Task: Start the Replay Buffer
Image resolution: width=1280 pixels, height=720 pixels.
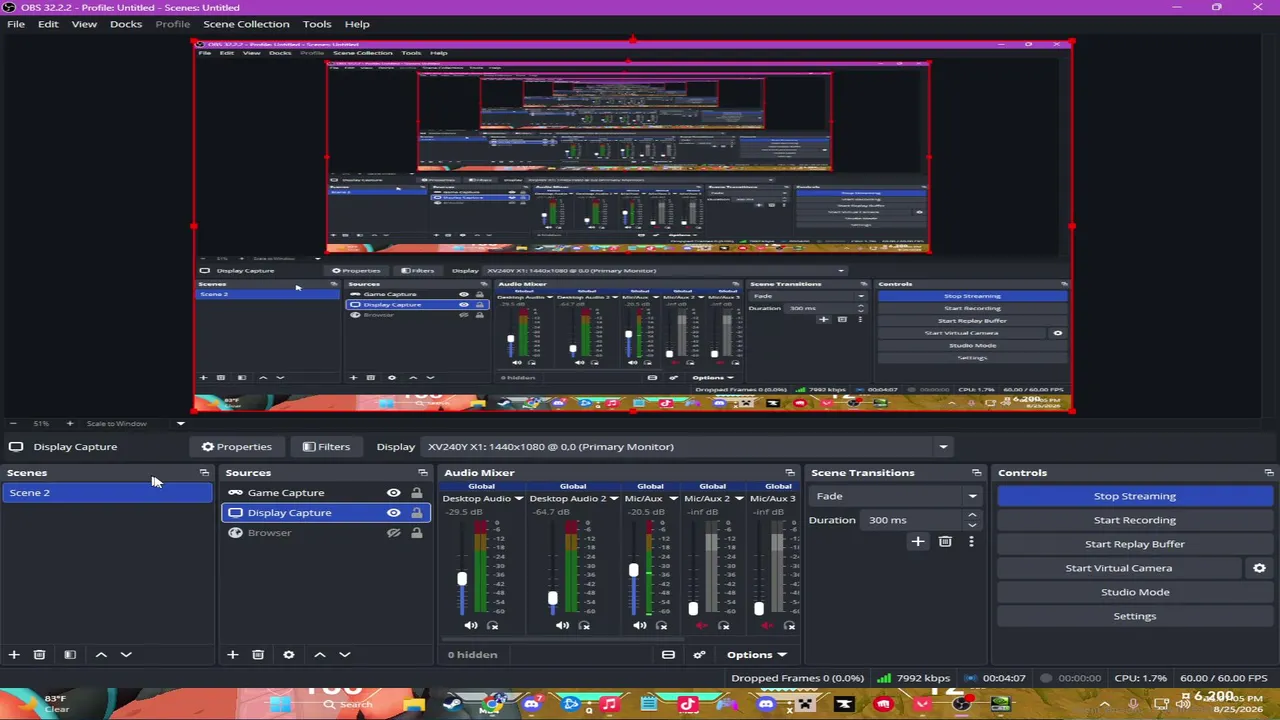Action: click(1135, 544)
